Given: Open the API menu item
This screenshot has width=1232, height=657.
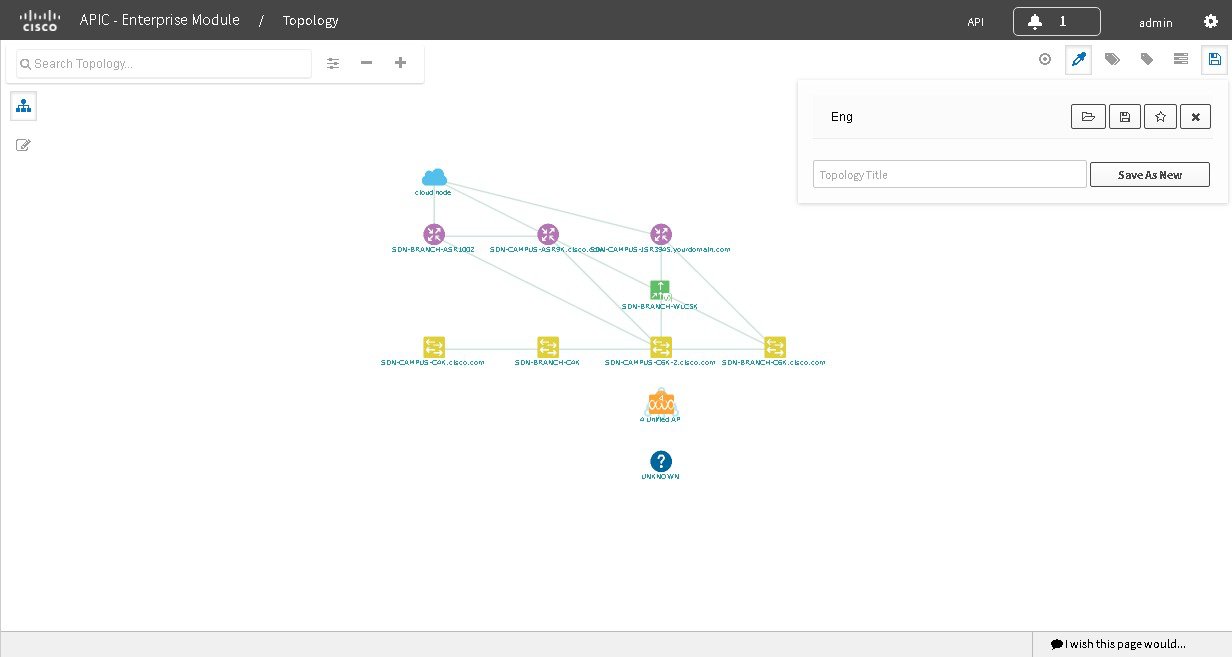Looking at the screenshot, I should coord(975,21).
